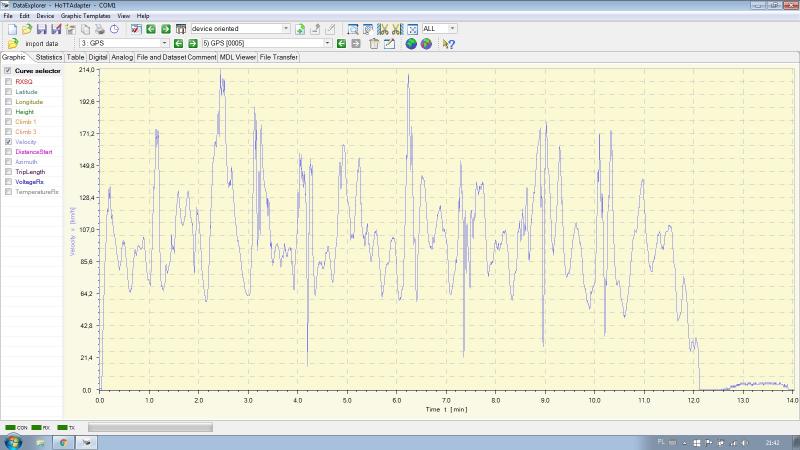
Task: Click the print icon in the toolbar
Action: click(x=100, y=29)
